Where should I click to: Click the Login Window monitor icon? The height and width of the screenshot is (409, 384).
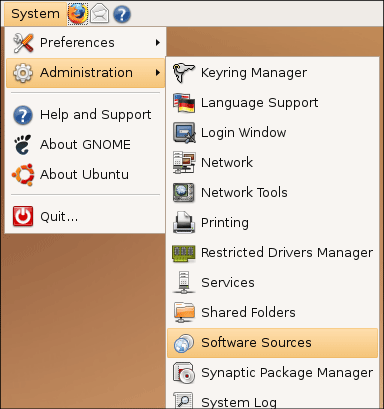click(x=184, y=133)
